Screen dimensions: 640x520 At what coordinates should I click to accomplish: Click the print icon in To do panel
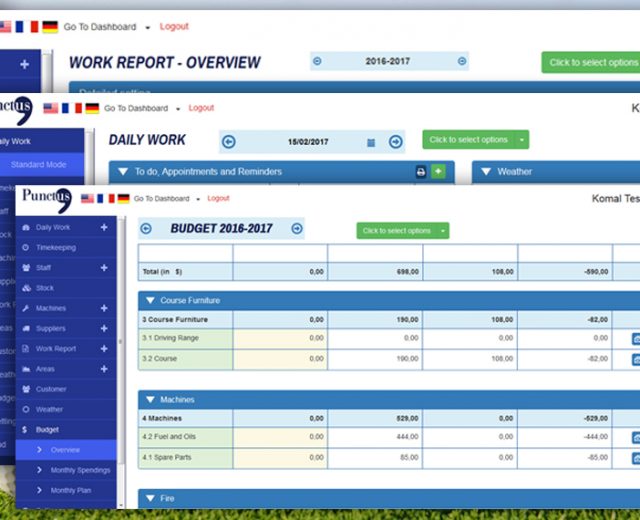click(x=421, y=172)
